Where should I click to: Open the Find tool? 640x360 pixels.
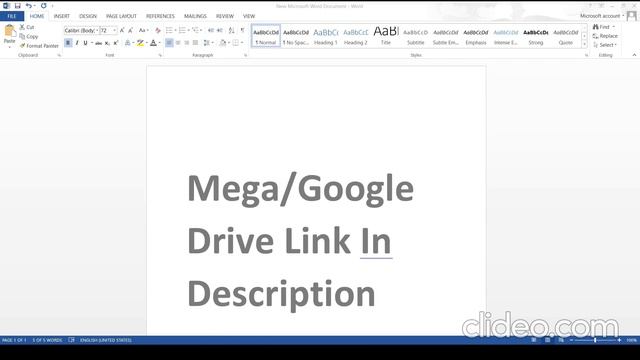point(603,27)
